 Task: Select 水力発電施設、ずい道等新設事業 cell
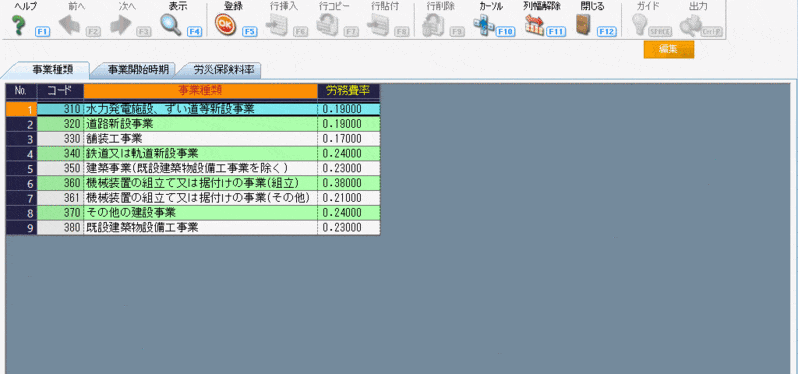point(201,109)
